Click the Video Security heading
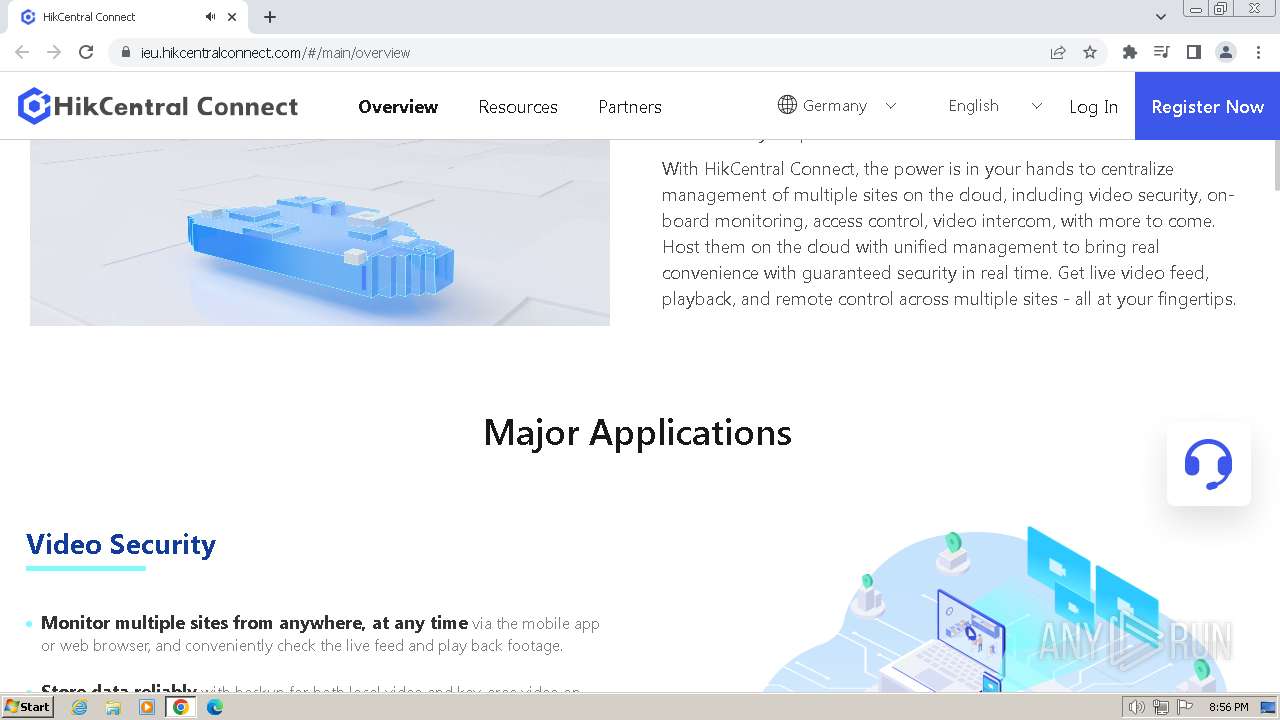Screen dimensions: 1280x720 pos(121,544)
